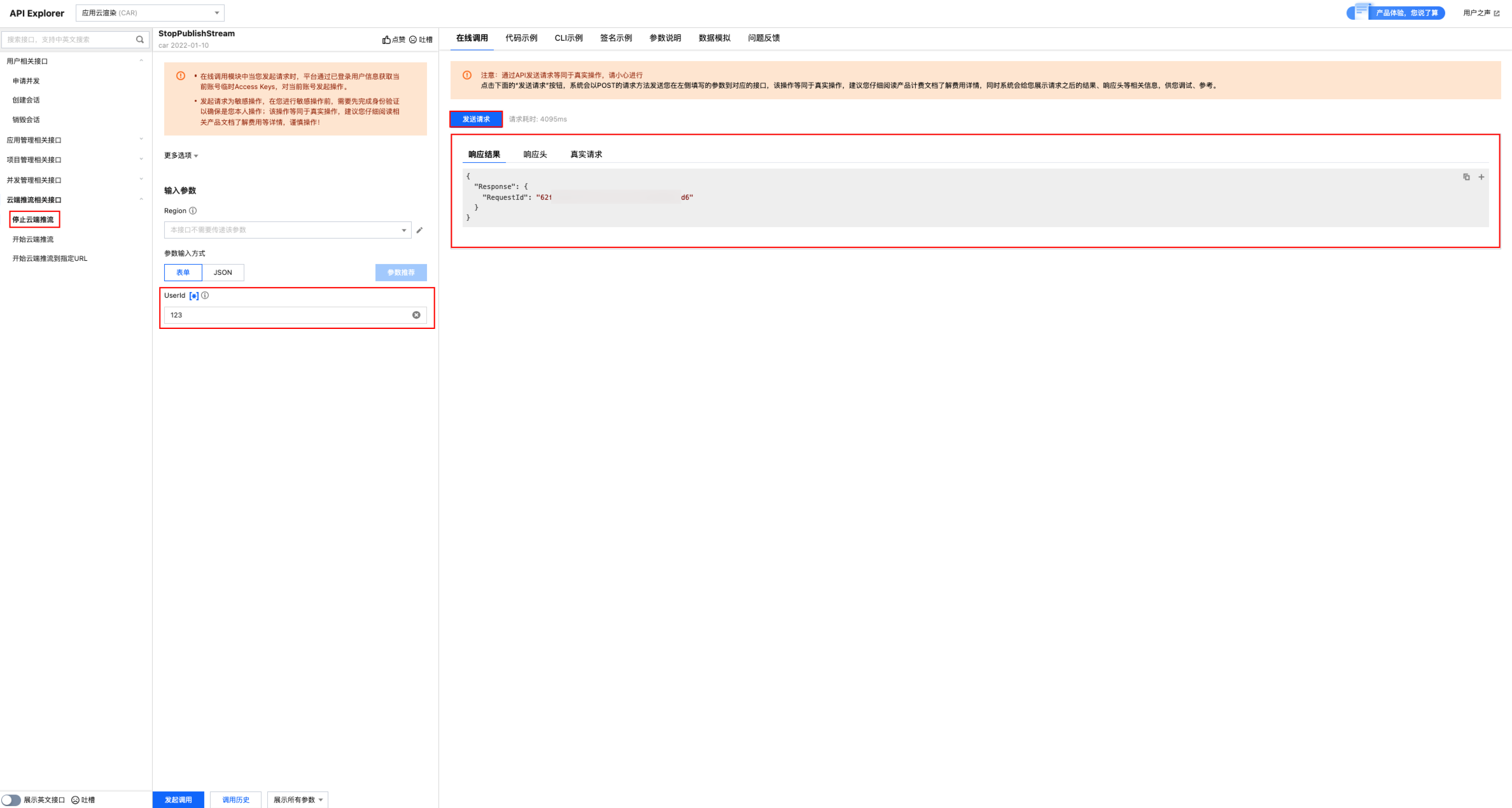
Task: Click the thumbs-up 点赞 icon
Action: click(386, 39)
